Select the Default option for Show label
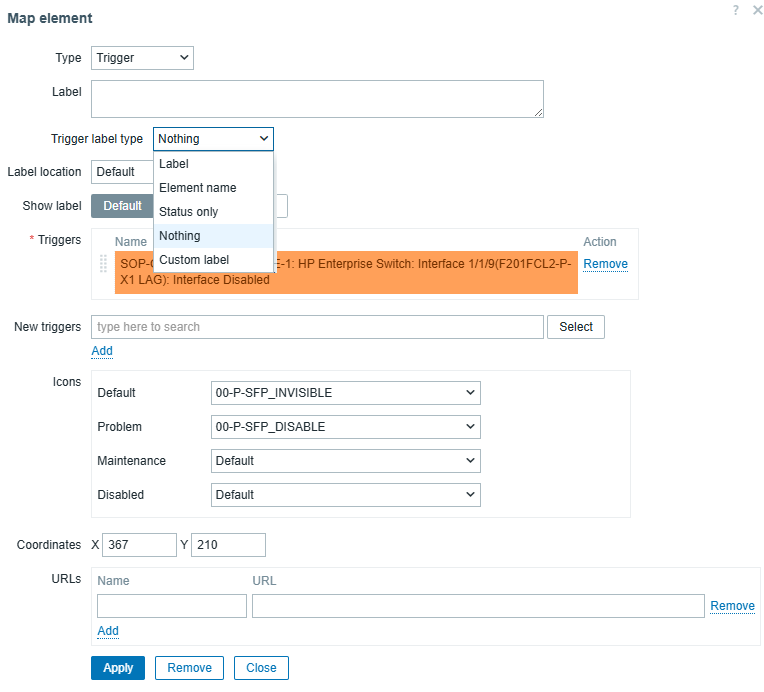The height and width of the screenshot is (692, 764). tap(122, 206)
